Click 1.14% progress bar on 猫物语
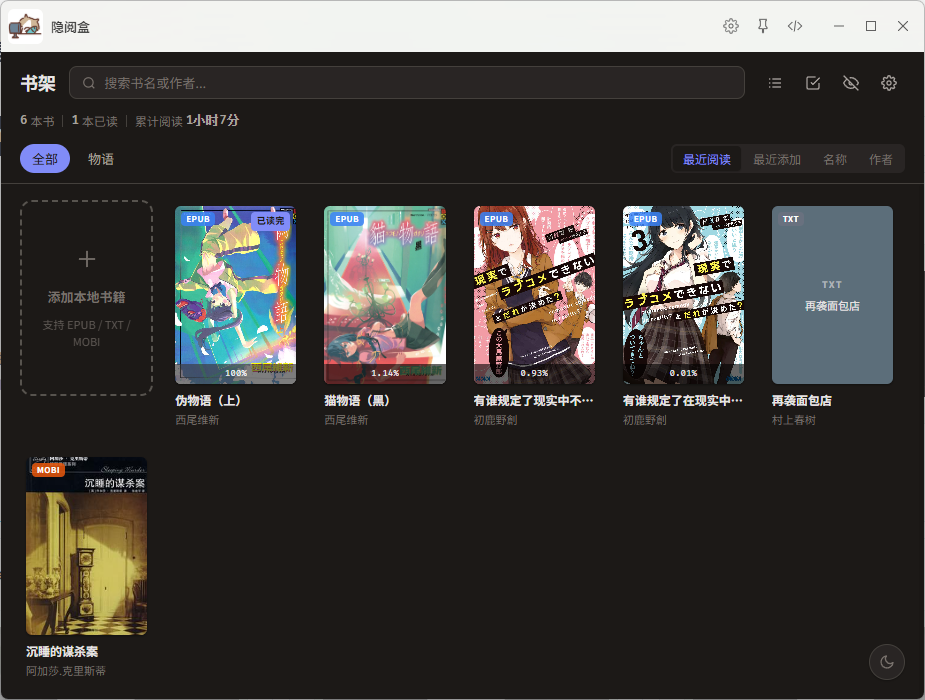The image size is (925, 700). [385, 373]
